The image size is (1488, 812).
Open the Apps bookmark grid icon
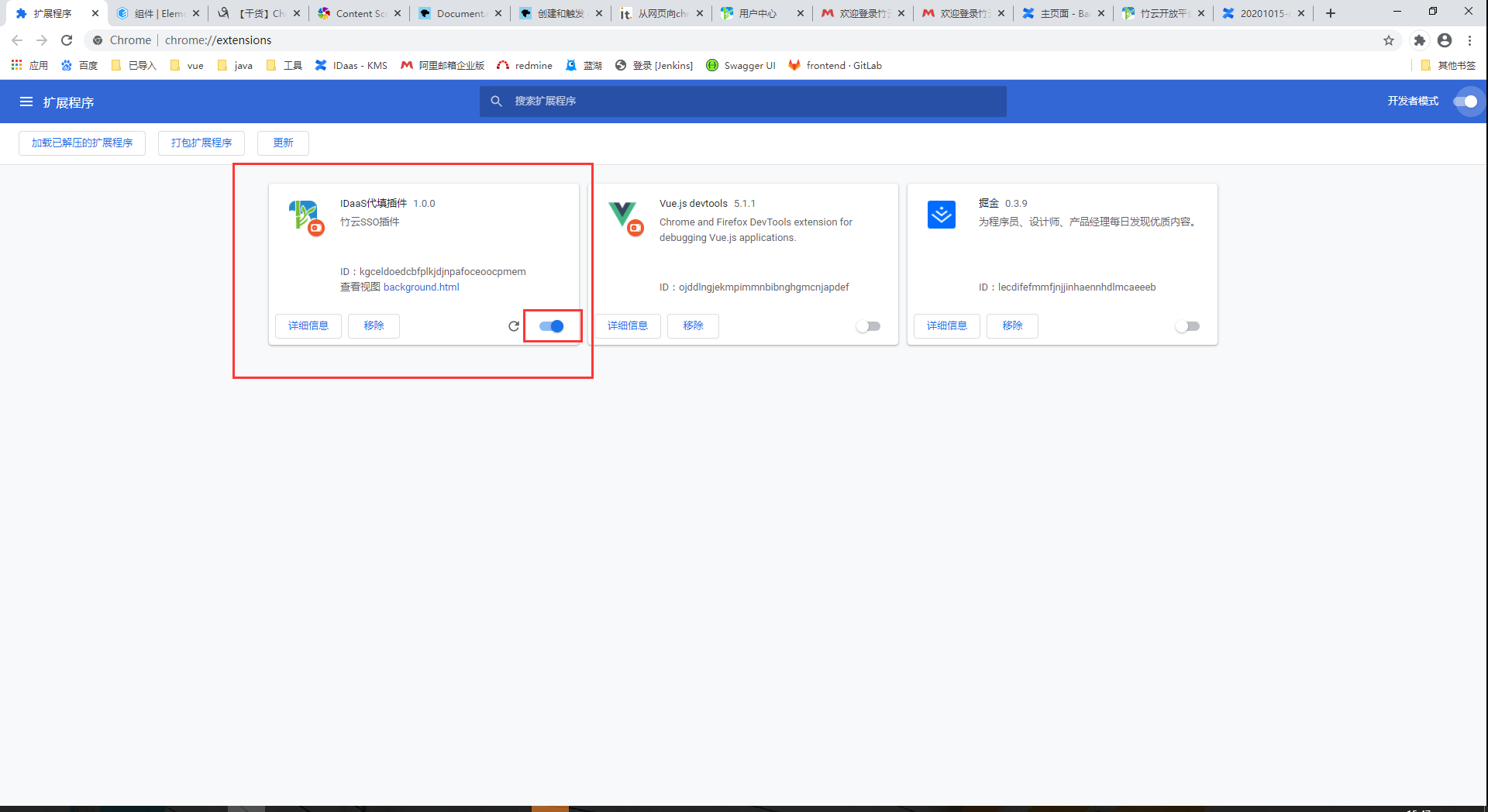[x=16, y=65]
